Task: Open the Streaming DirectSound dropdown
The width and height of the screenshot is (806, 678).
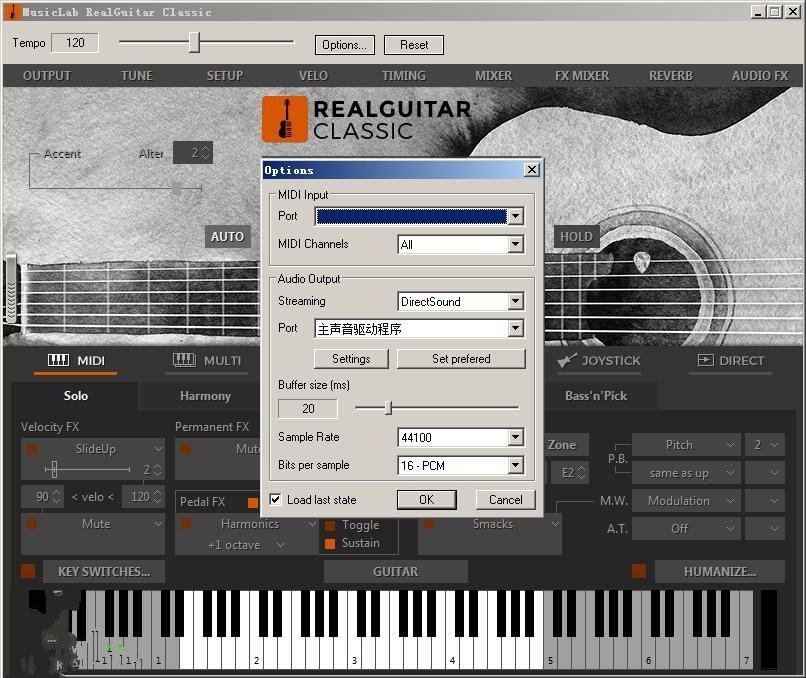Action: [516, 301]
